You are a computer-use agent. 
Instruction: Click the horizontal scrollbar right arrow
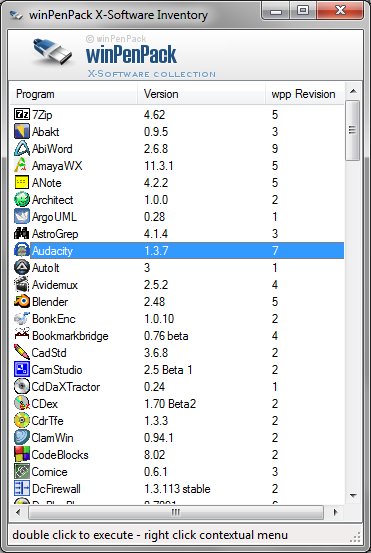point(335,512)
